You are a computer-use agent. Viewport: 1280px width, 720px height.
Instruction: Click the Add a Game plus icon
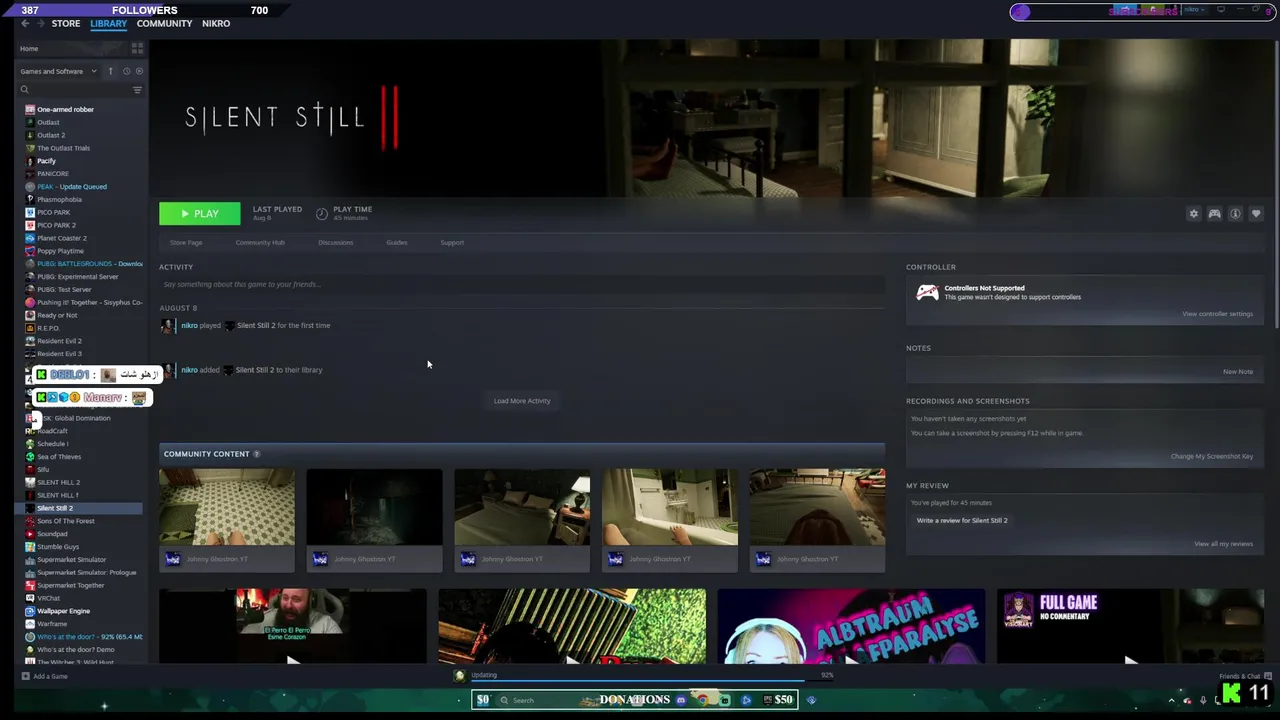tap(25, 676)
